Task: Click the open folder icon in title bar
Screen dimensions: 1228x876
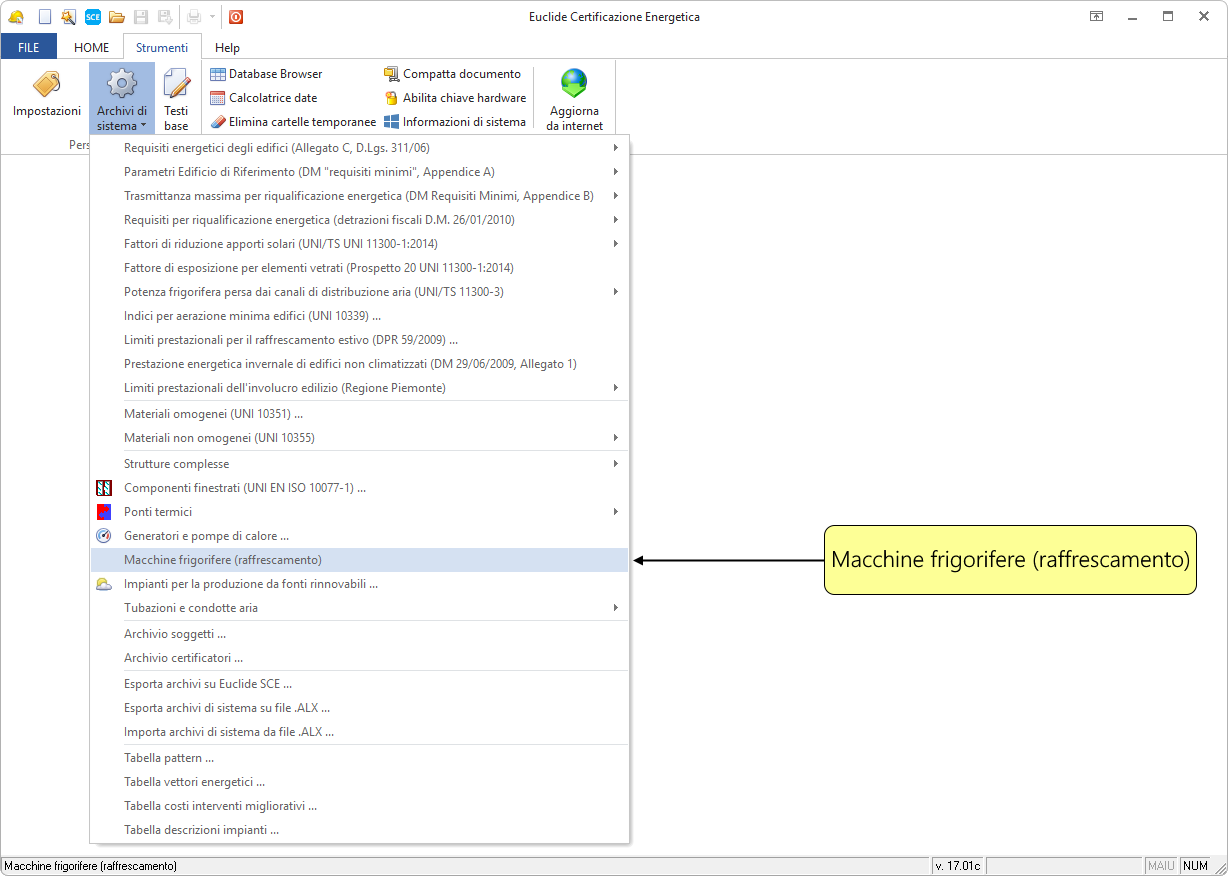Action: 117,17
